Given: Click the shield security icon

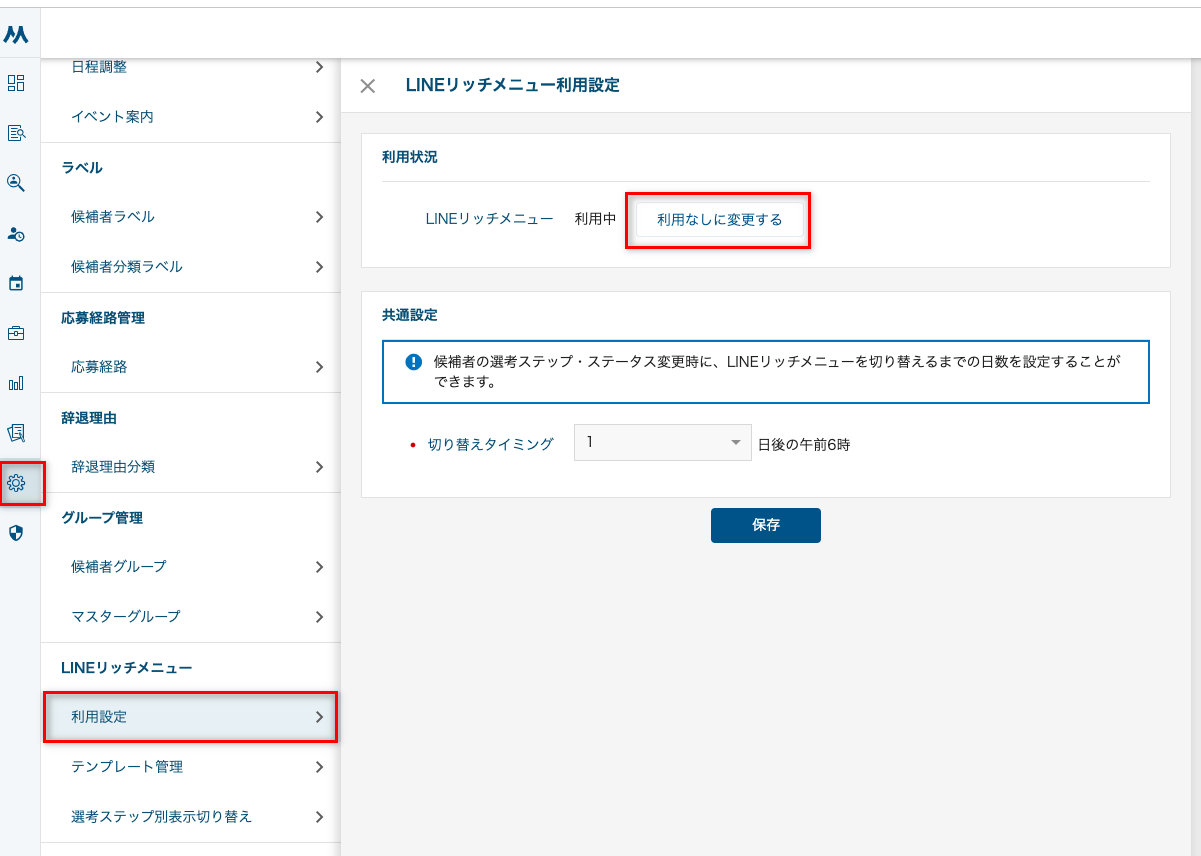Looking at the screenshot, I should point(16,533).
